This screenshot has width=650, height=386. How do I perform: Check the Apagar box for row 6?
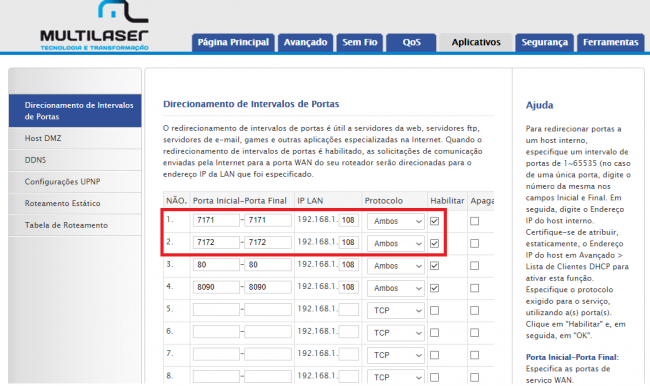click(x=475, y=333)
